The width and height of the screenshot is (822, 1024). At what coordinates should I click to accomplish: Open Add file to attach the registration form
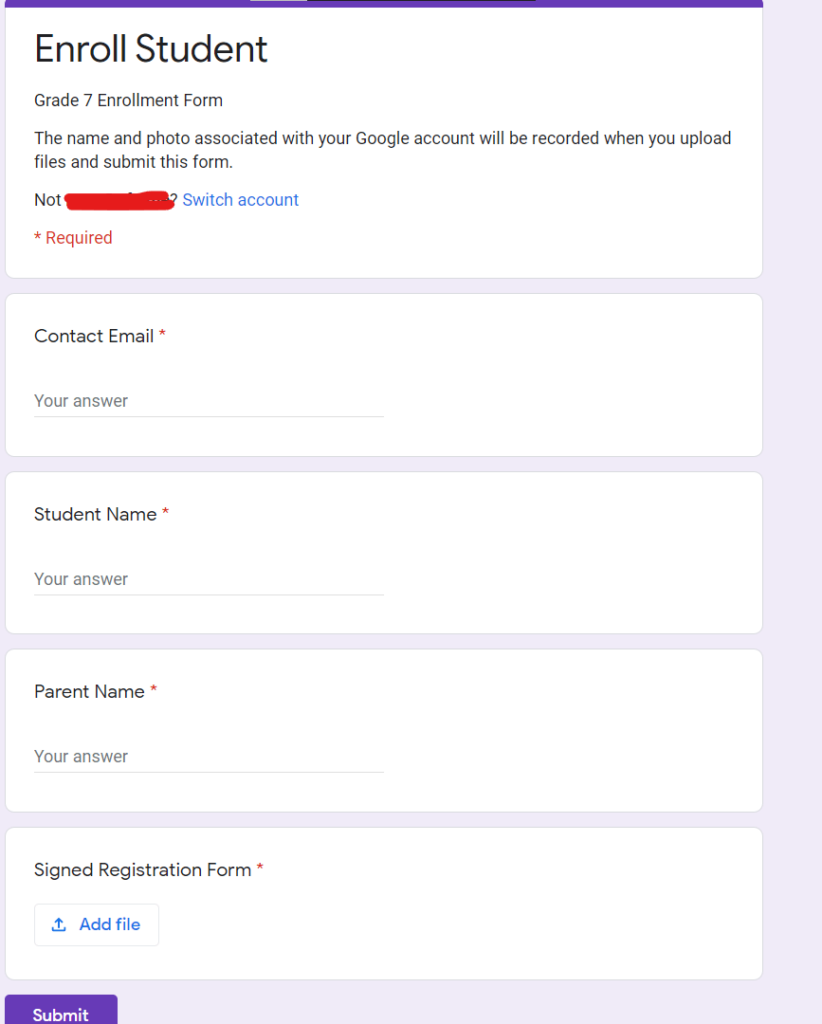coord(96,924)
